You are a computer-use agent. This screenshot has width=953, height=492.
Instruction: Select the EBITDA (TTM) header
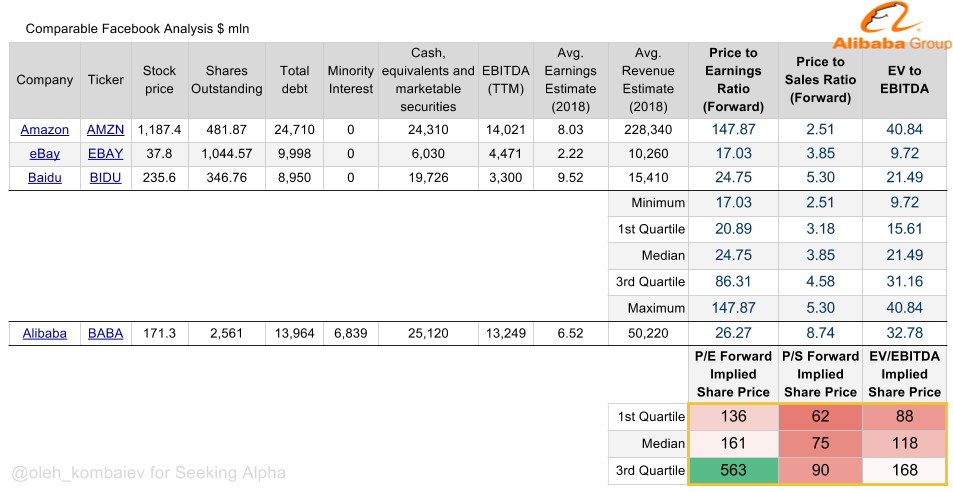506,80
